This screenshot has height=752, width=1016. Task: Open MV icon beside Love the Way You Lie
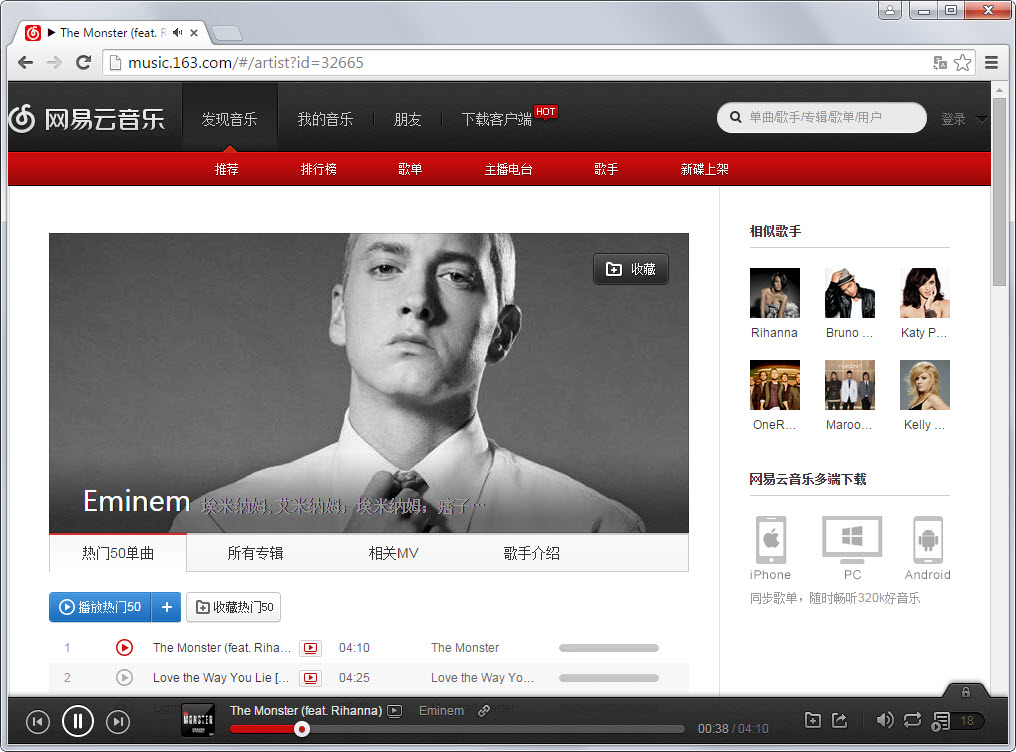point(310,678)
